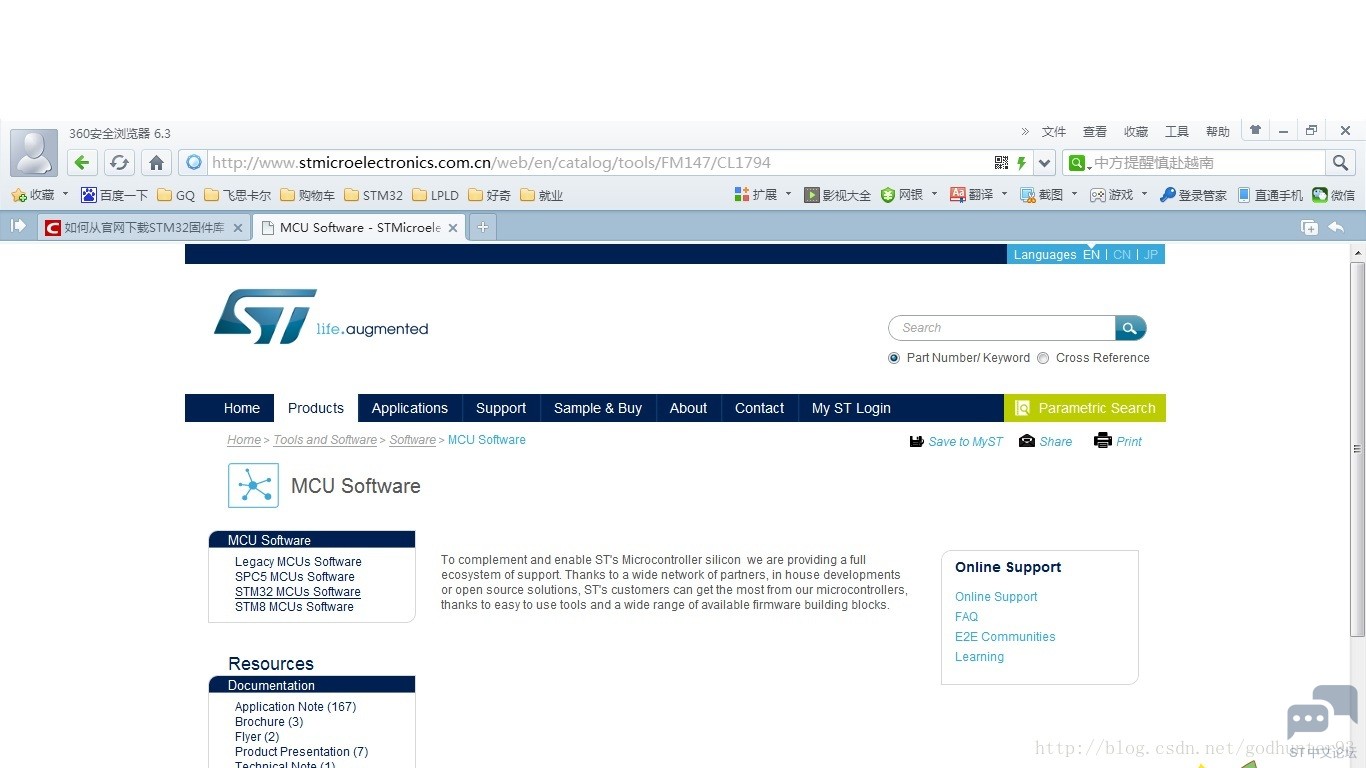
Task: Open the Support navigation item
Action: pos(501,408)
